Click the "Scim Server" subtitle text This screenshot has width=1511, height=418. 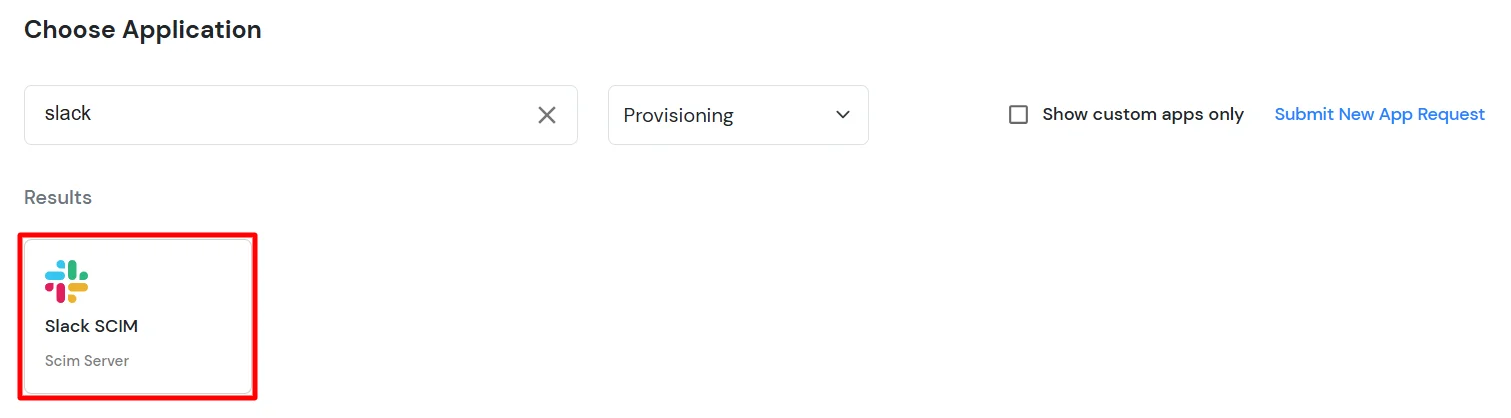coord(87,361)
